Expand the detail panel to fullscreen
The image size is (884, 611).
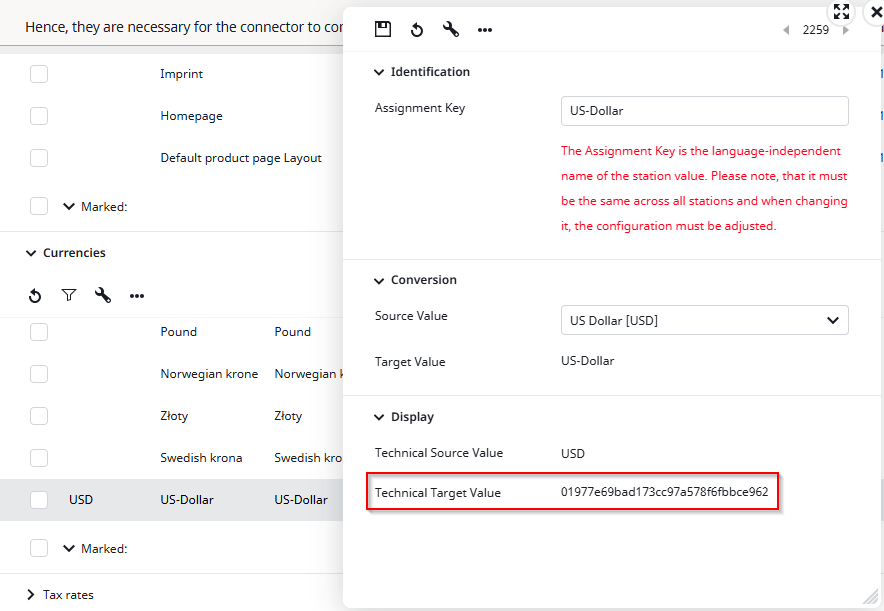pos(842,12)
